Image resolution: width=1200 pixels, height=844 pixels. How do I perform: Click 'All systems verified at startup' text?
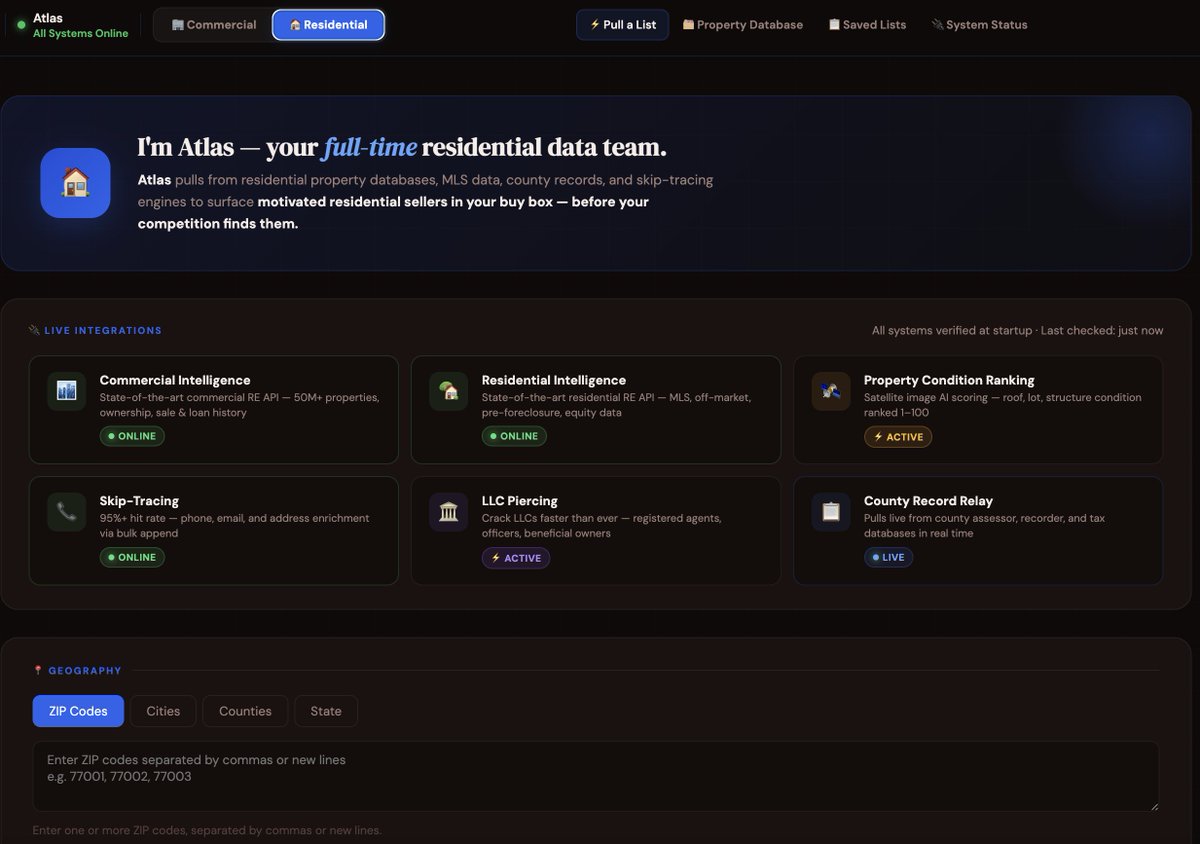(x=1017, y=330)
